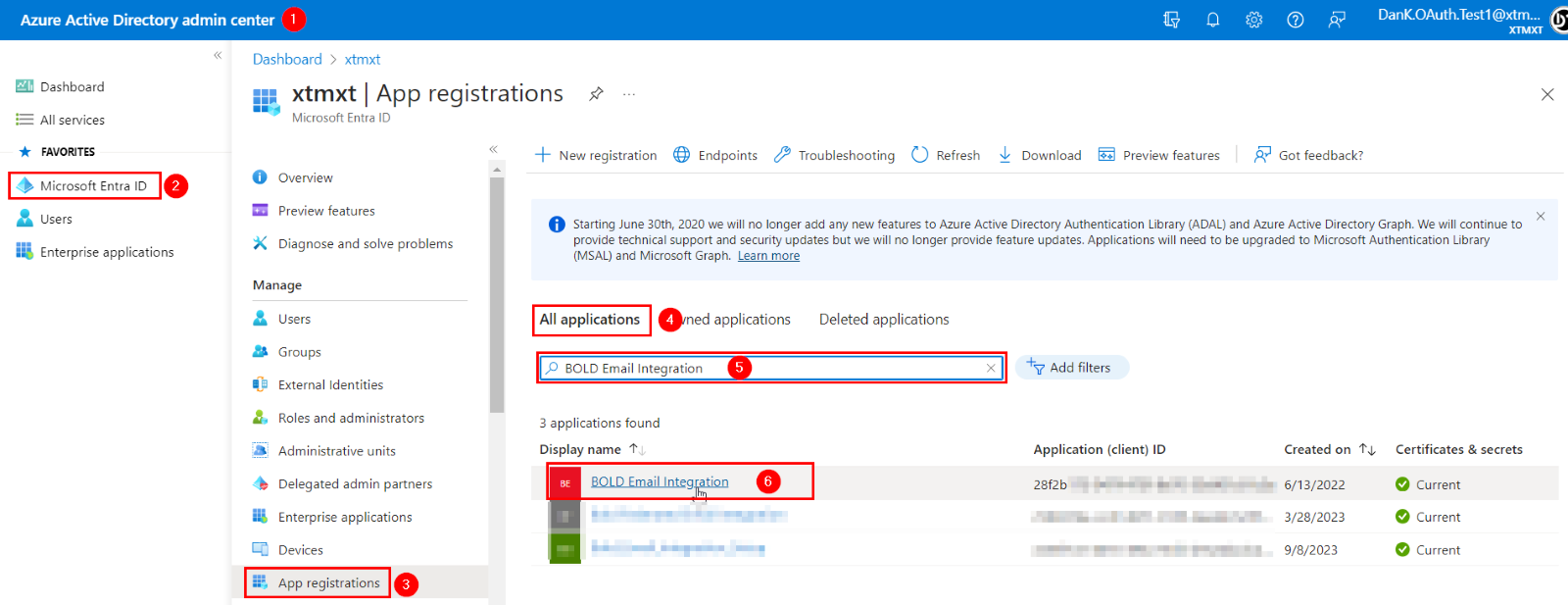Clear the application search text
The image size is (1568, 605).
pos(991,369)
